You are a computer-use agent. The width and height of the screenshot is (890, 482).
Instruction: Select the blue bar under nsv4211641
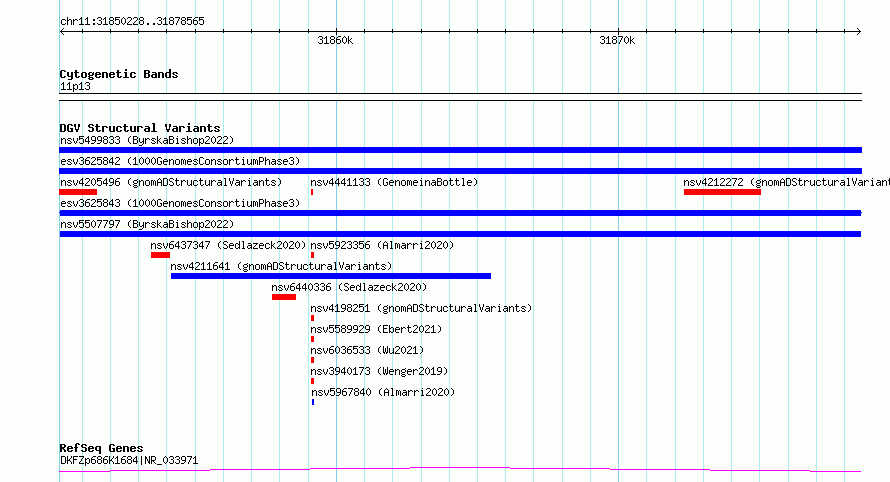pos(331,276)
